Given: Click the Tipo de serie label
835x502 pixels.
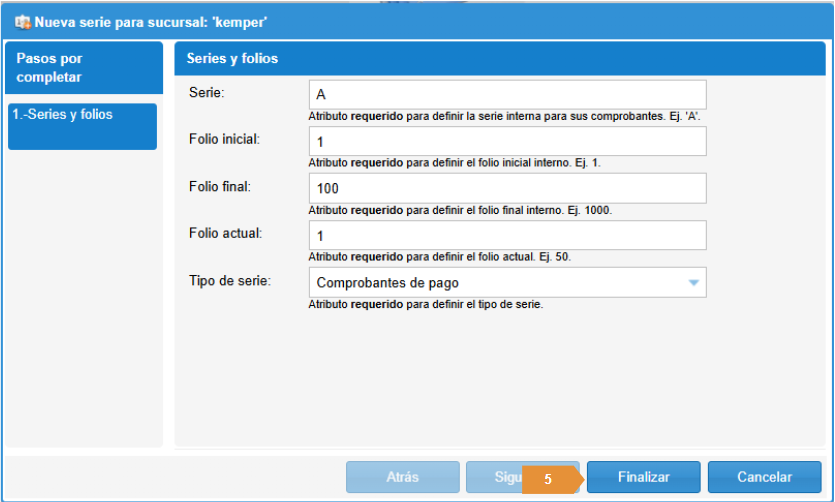Looking at the screenshot, I should pos(230,281).
